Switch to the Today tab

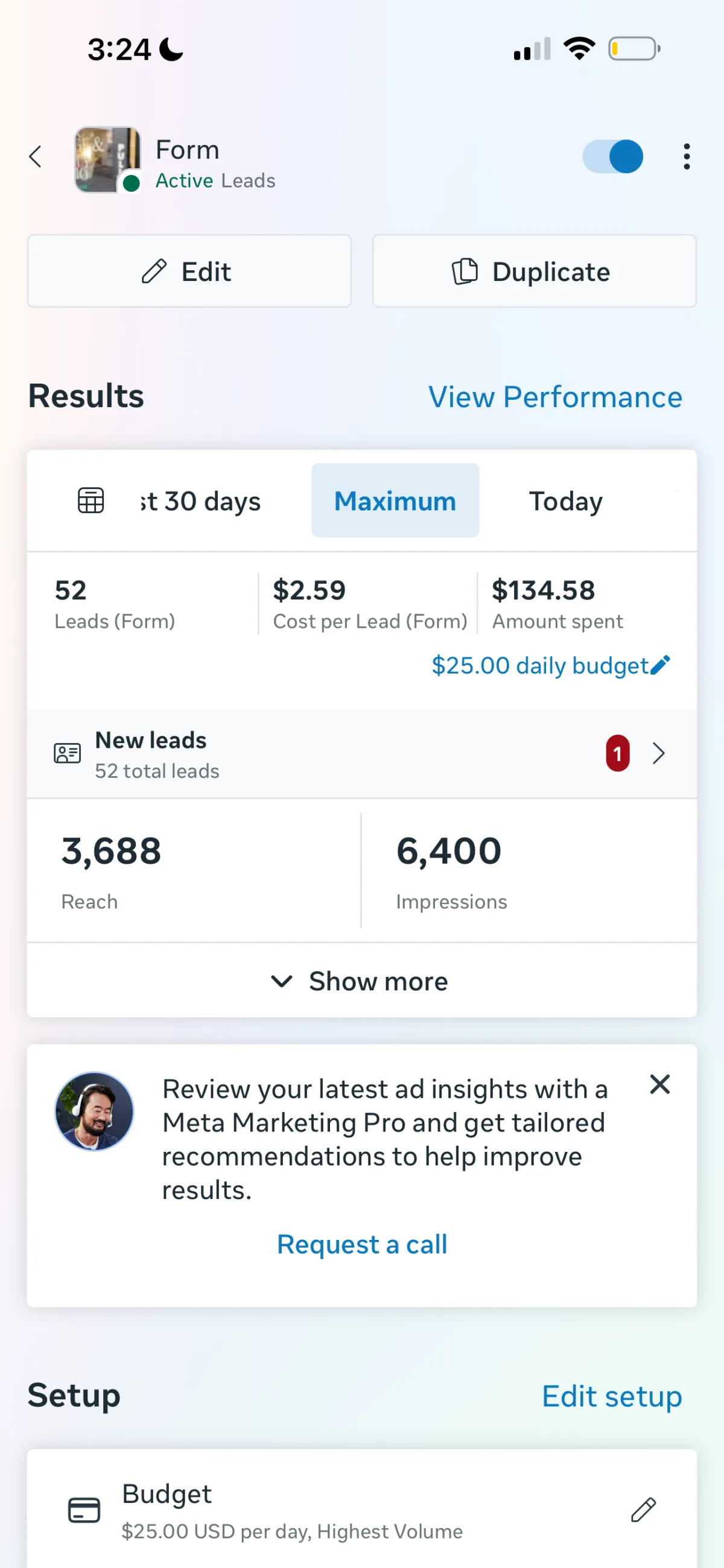point(566,501)
